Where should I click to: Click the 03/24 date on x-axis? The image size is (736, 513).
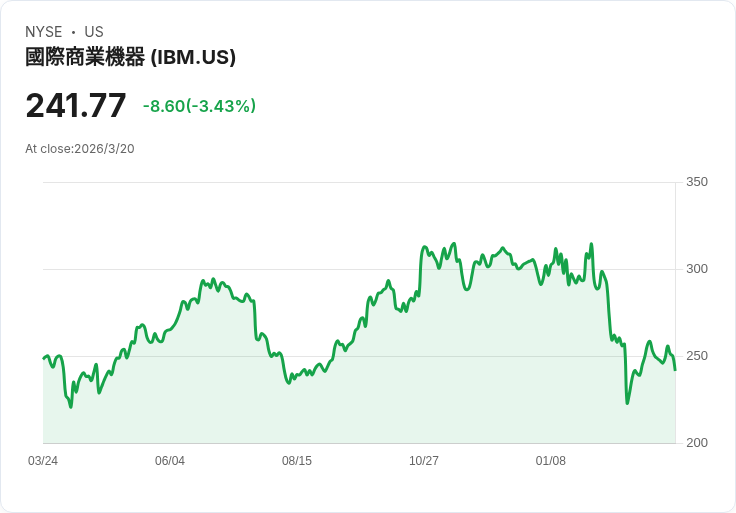pos(43,461)
